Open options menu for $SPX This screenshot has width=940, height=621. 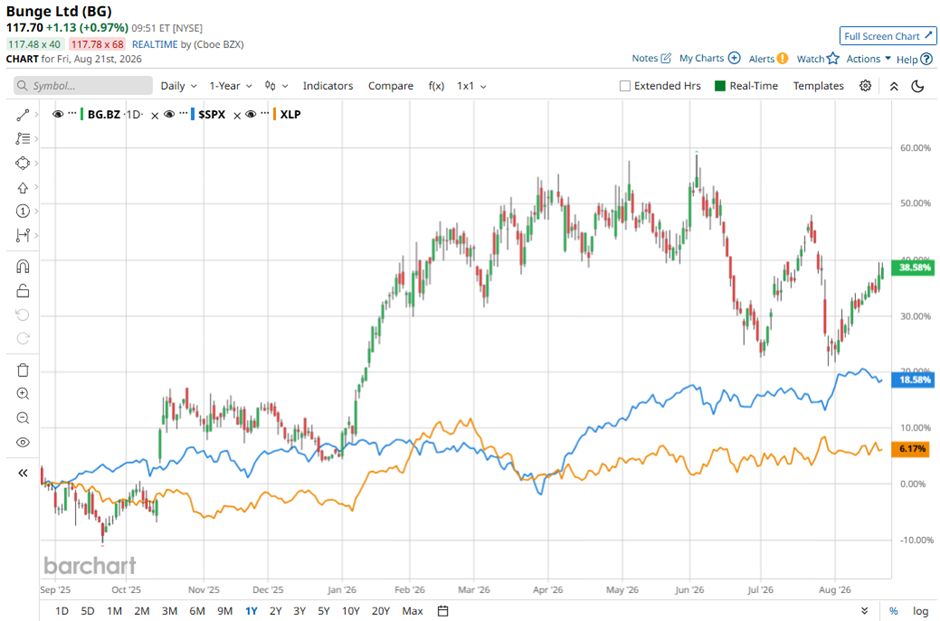coord(183,113)
